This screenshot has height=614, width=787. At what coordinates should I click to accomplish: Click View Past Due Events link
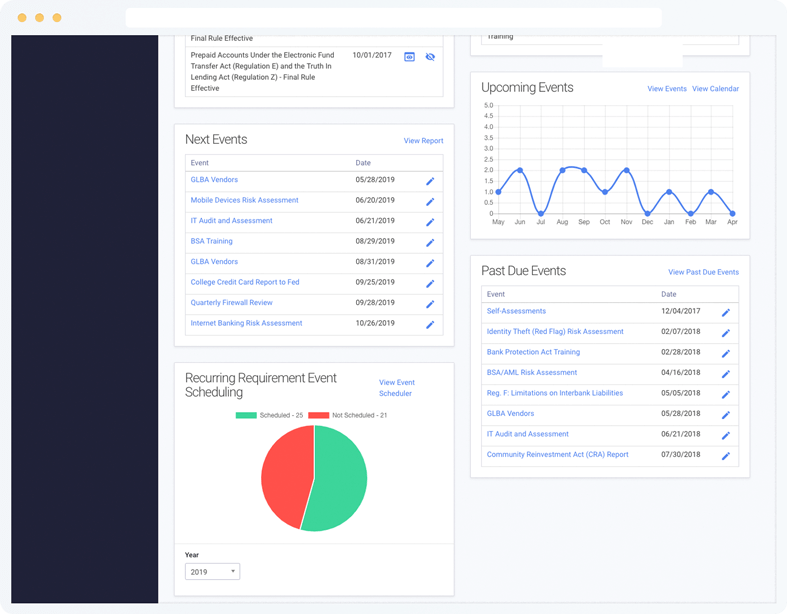pyautogui.click(x=703, y=272)
